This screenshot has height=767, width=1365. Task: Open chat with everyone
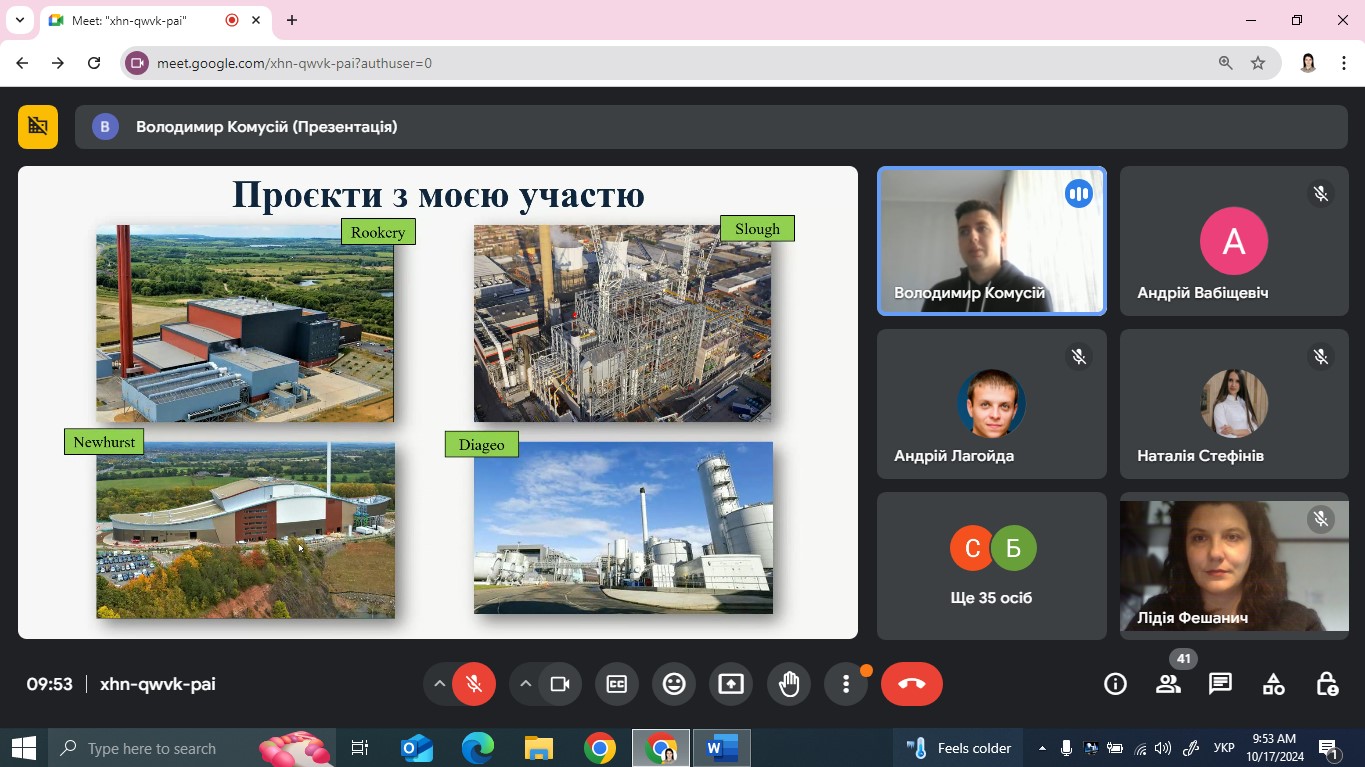1220,684
